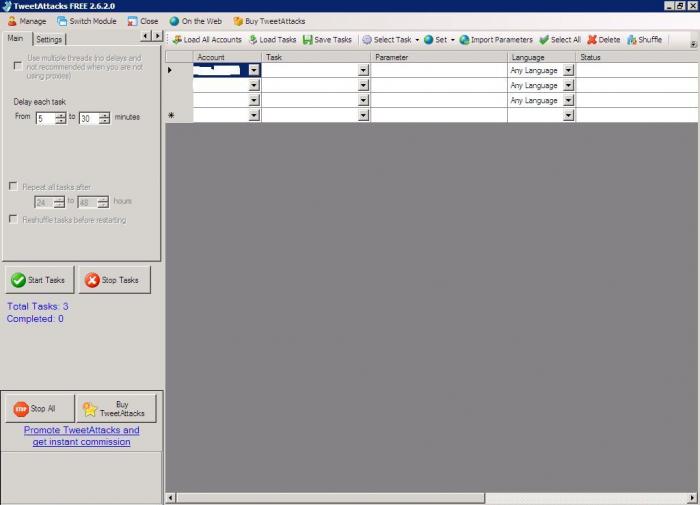Click the Task column header
This screenshot has width=700, height=505.
coord(316,57)
